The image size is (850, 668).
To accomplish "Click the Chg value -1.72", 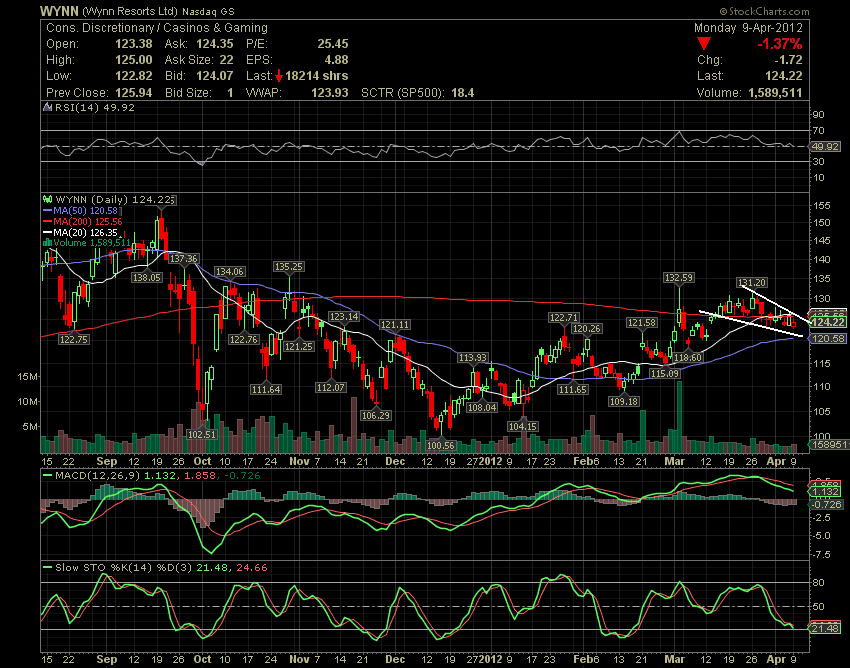I will click(x=788, y=60).
